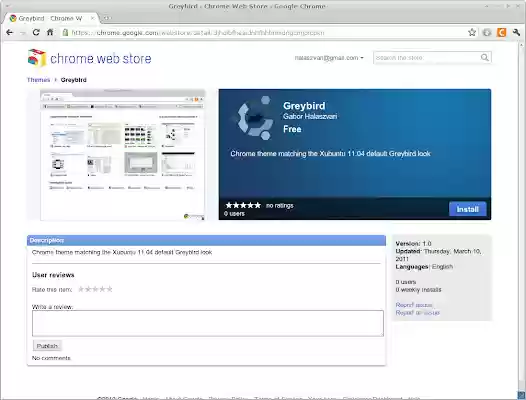526x400 pixels.
Task: Open a new tab with the plus button
Action: coord(106,18)
